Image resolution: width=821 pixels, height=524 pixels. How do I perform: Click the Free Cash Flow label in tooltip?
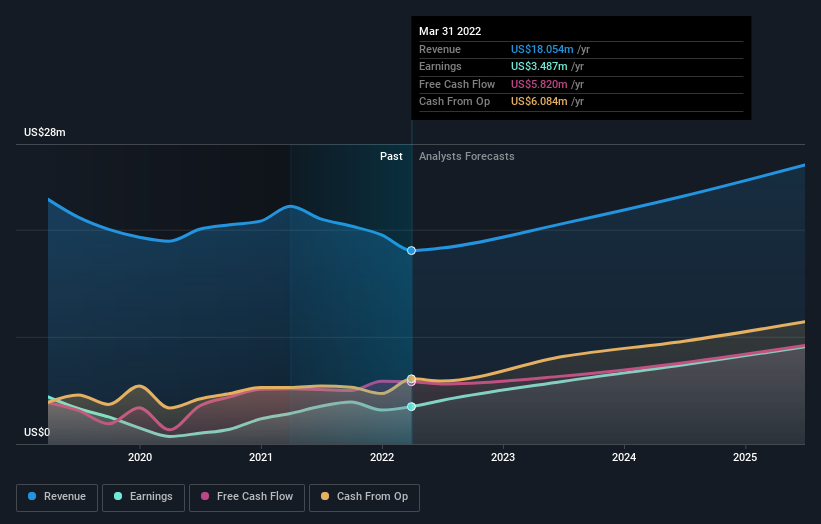pyautogui.click(x=457, y=84)
